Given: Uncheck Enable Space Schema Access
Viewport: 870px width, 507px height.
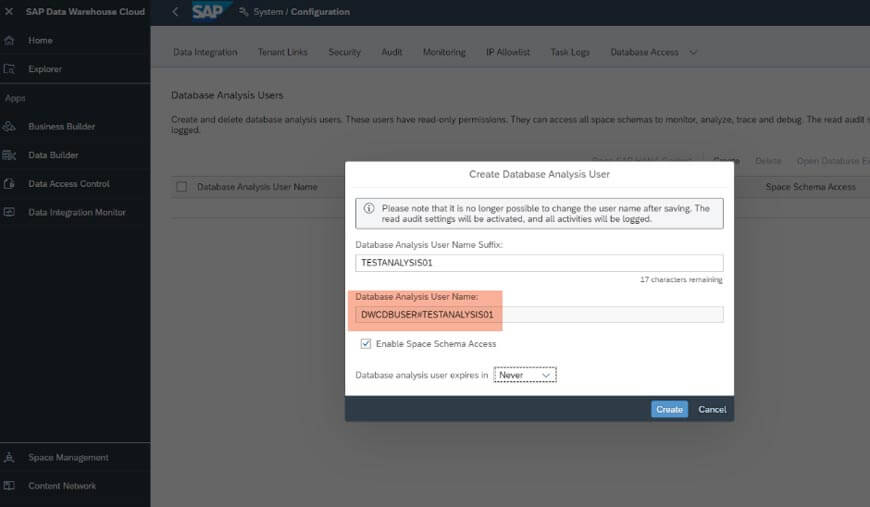Looking at the screenshot, I should tap(366, 344).
